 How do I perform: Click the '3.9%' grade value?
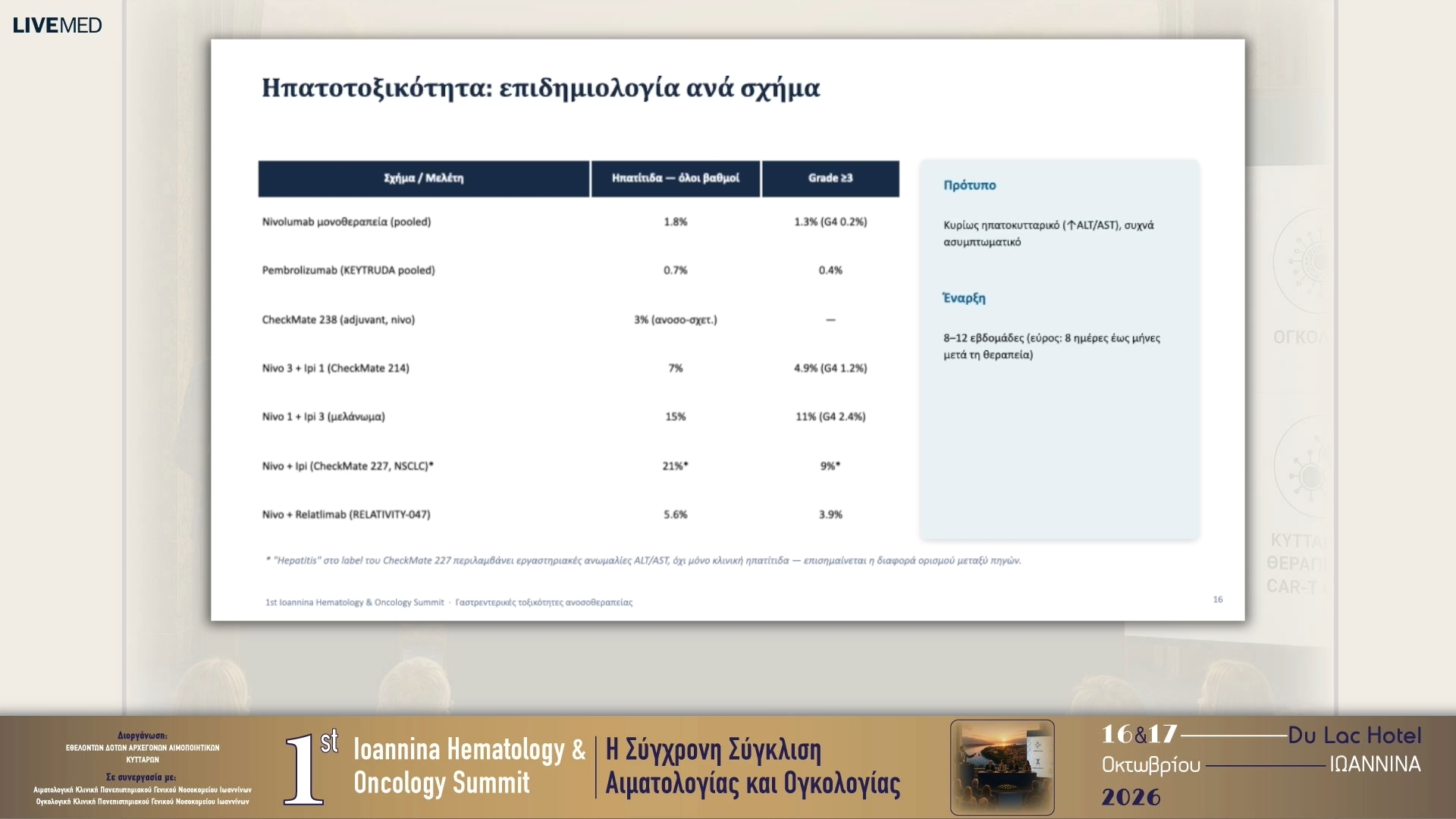coord(830,514)
